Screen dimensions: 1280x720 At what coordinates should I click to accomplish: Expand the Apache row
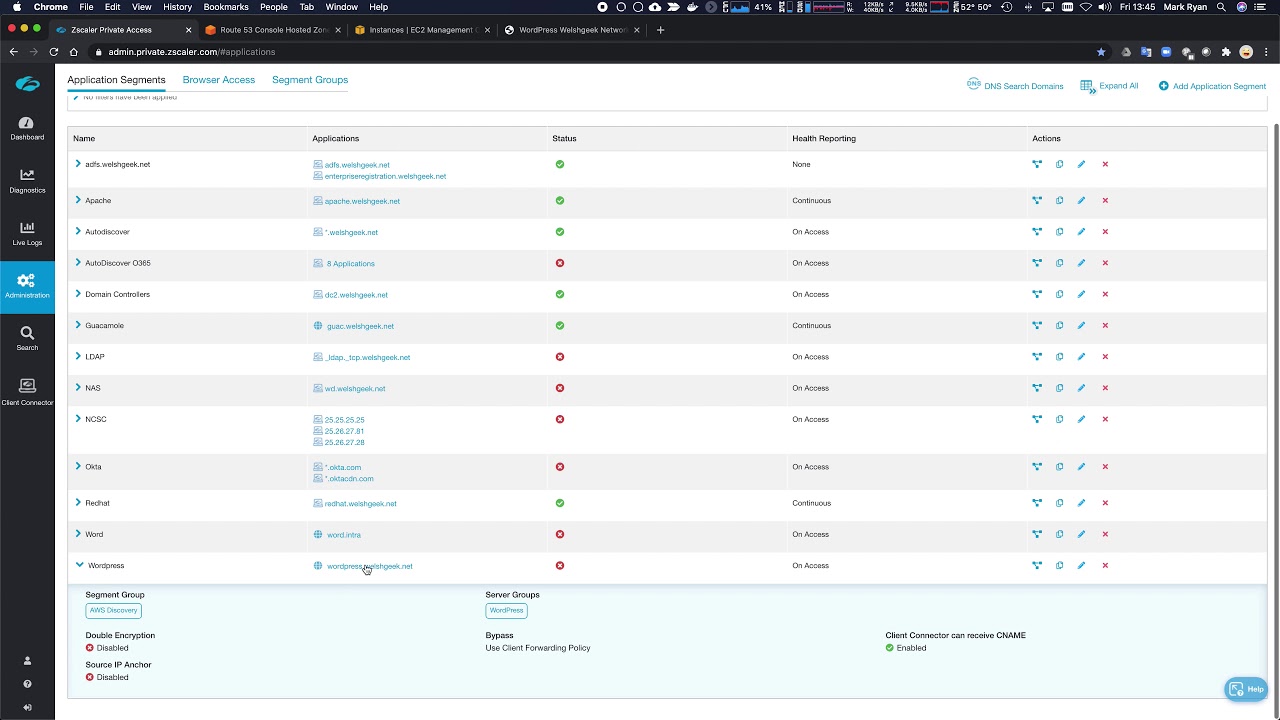tap(78, 200)
